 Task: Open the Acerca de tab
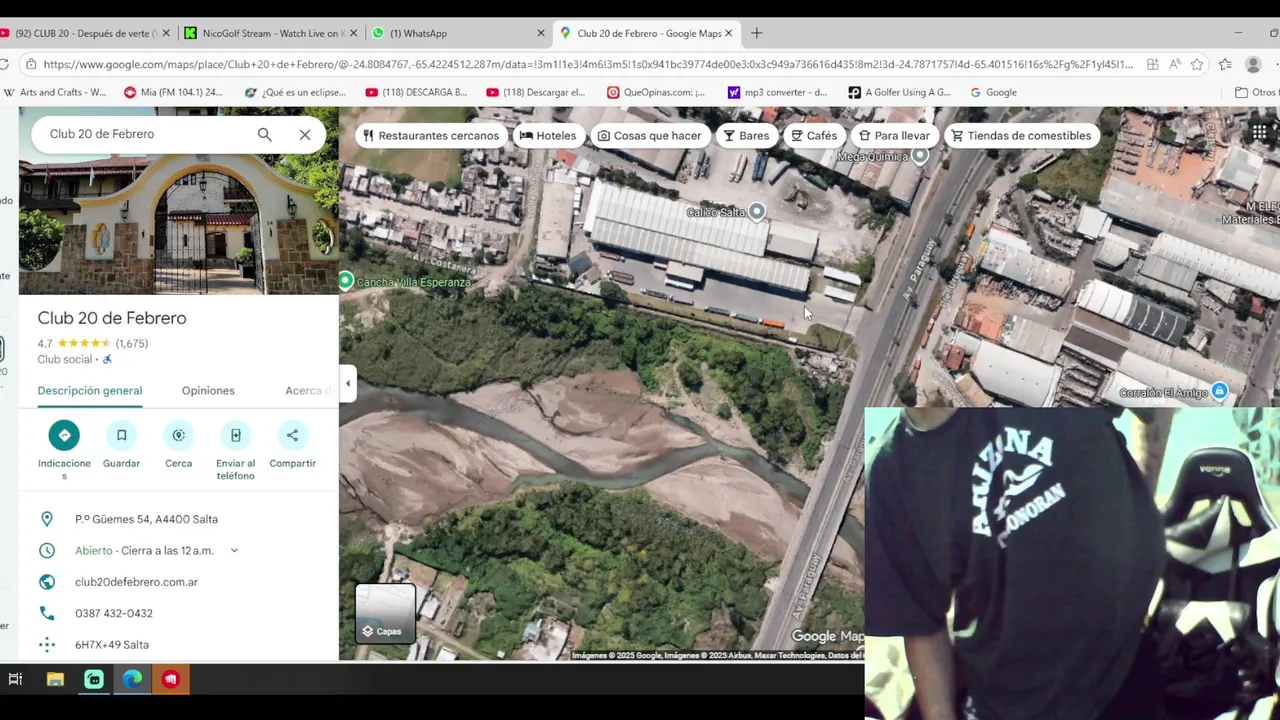[311, 391]
